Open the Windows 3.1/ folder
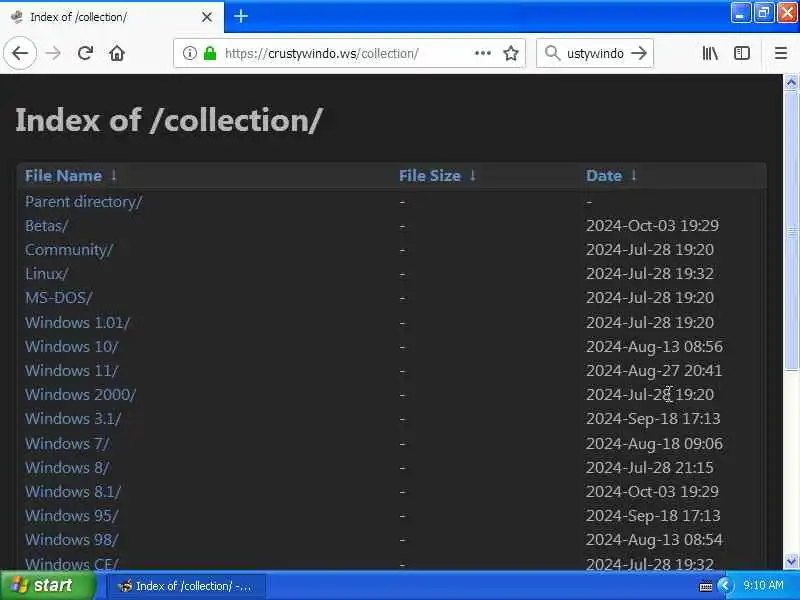 73,418
